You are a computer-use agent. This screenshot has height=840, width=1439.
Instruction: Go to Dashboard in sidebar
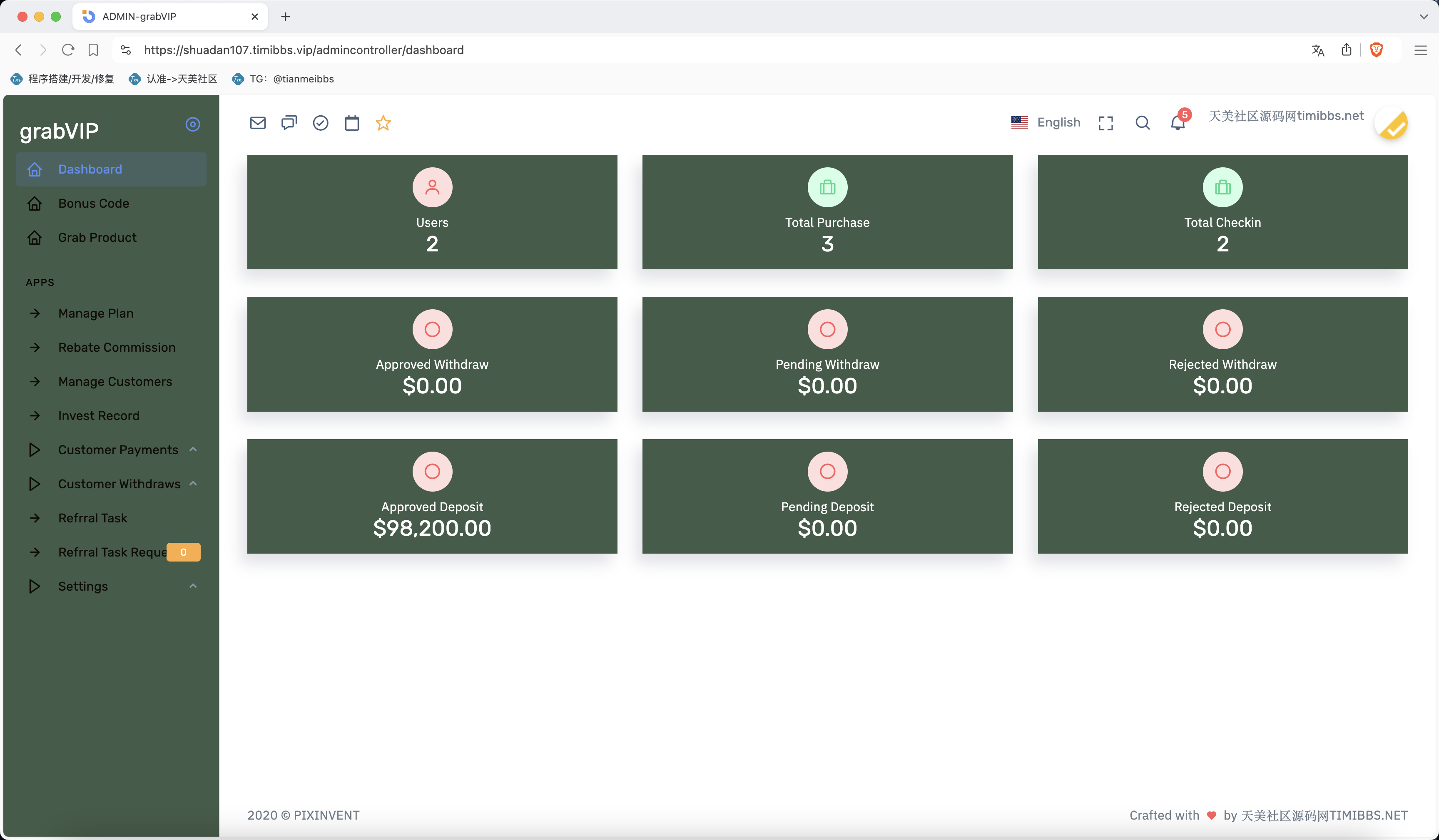pos(111,169)
